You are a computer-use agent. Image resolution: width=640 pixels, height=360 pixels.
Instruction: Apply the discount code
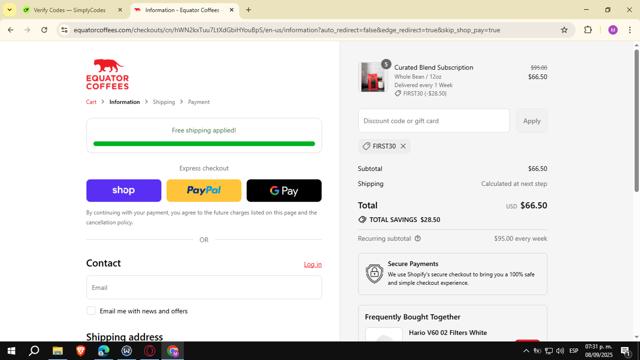[x=531, y=121]
